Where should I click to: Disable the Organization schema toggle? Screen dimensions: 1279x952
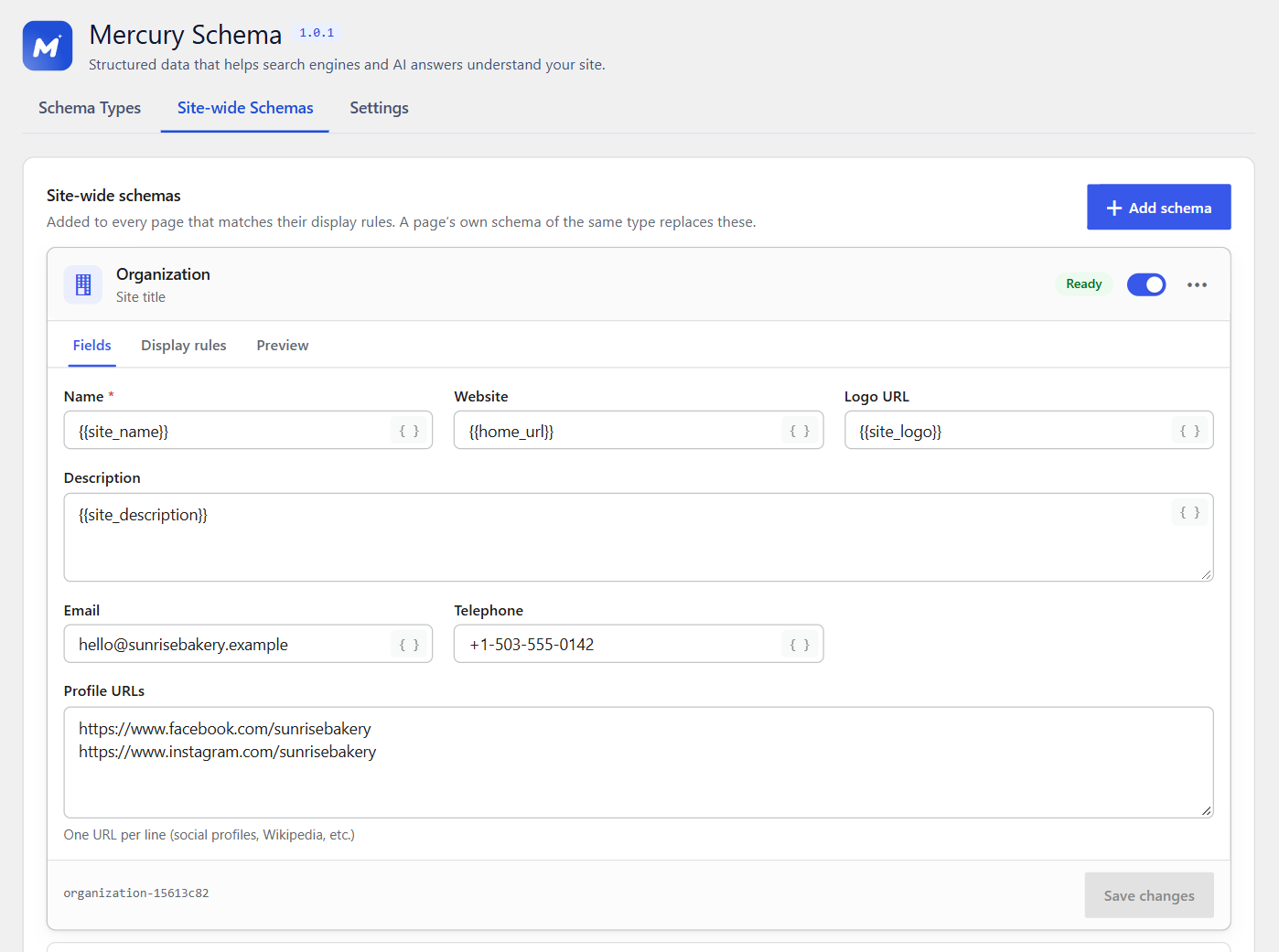tap(1145, 284)
